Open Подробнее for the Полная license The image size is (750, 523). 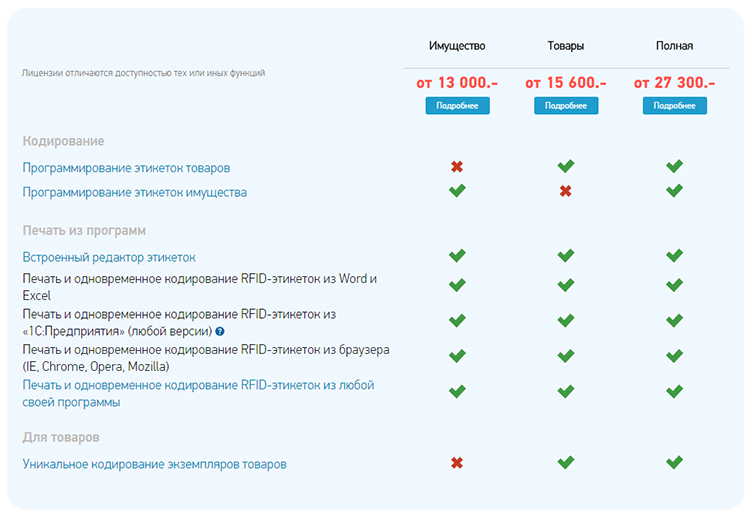point(674,106)
